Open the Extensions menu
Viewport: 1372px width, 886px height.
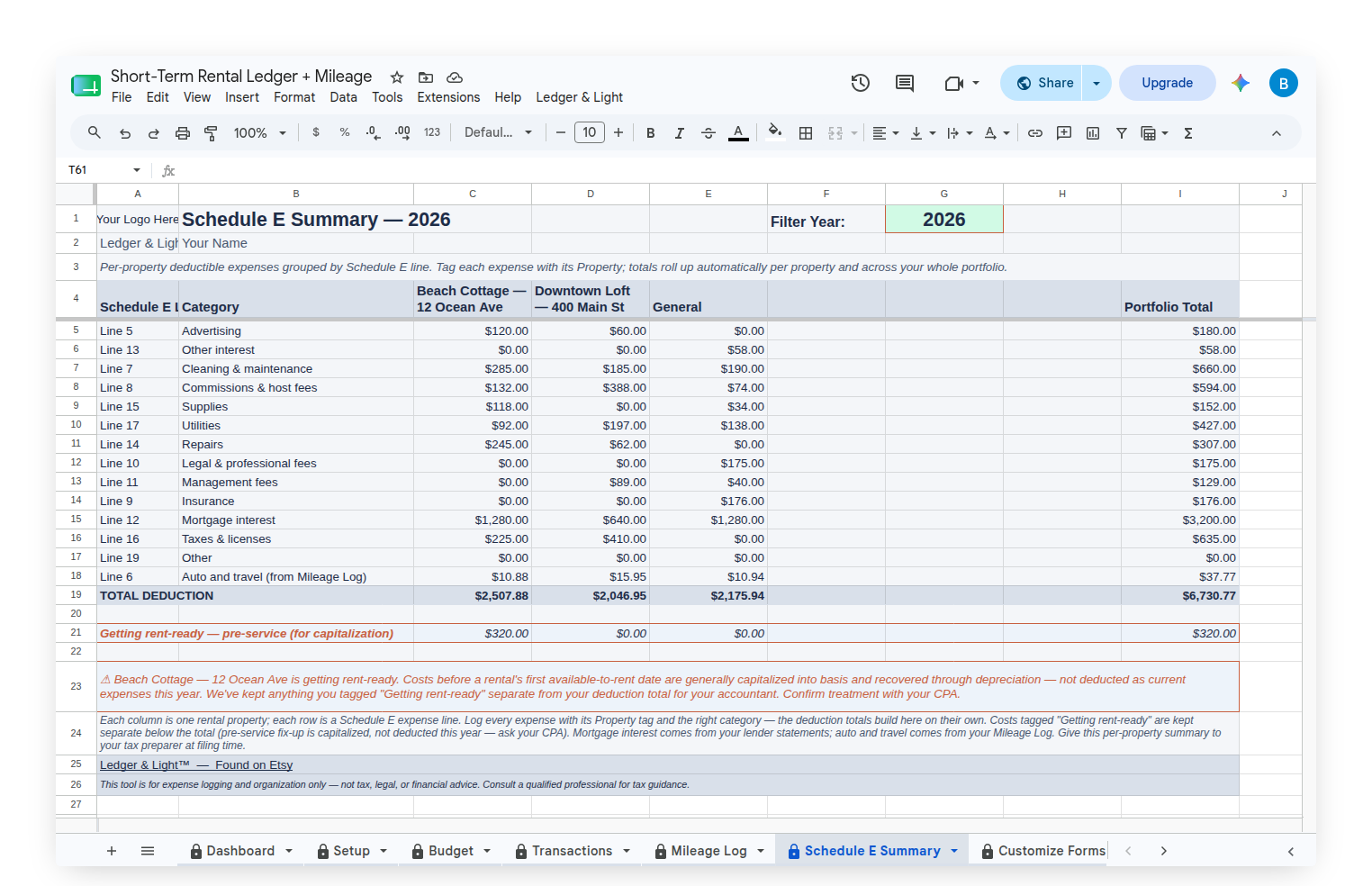pyautogui.click(x=448, y=97)
